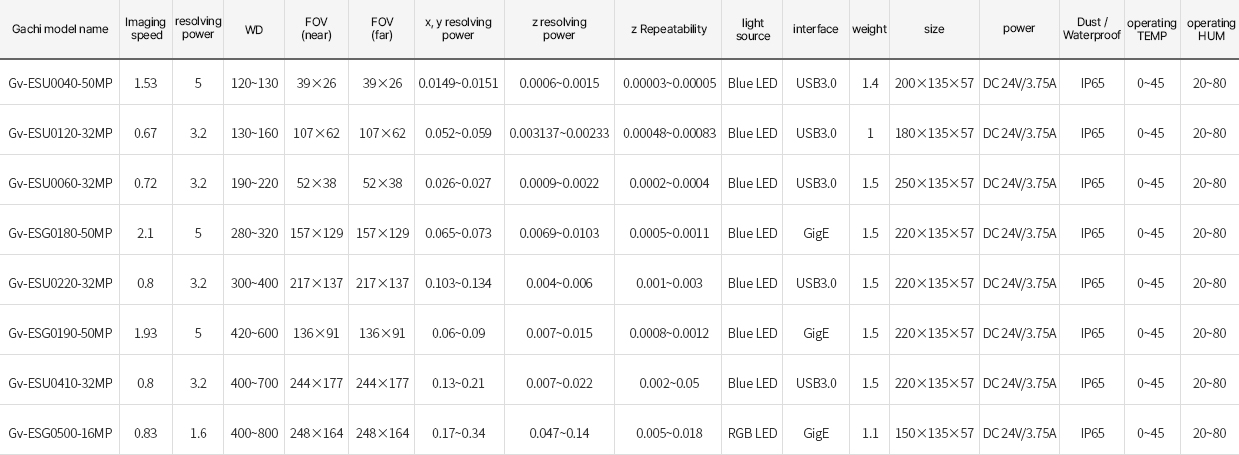Click the WD value 280~320
1239x455 pixels.
[x=254, y=233]
